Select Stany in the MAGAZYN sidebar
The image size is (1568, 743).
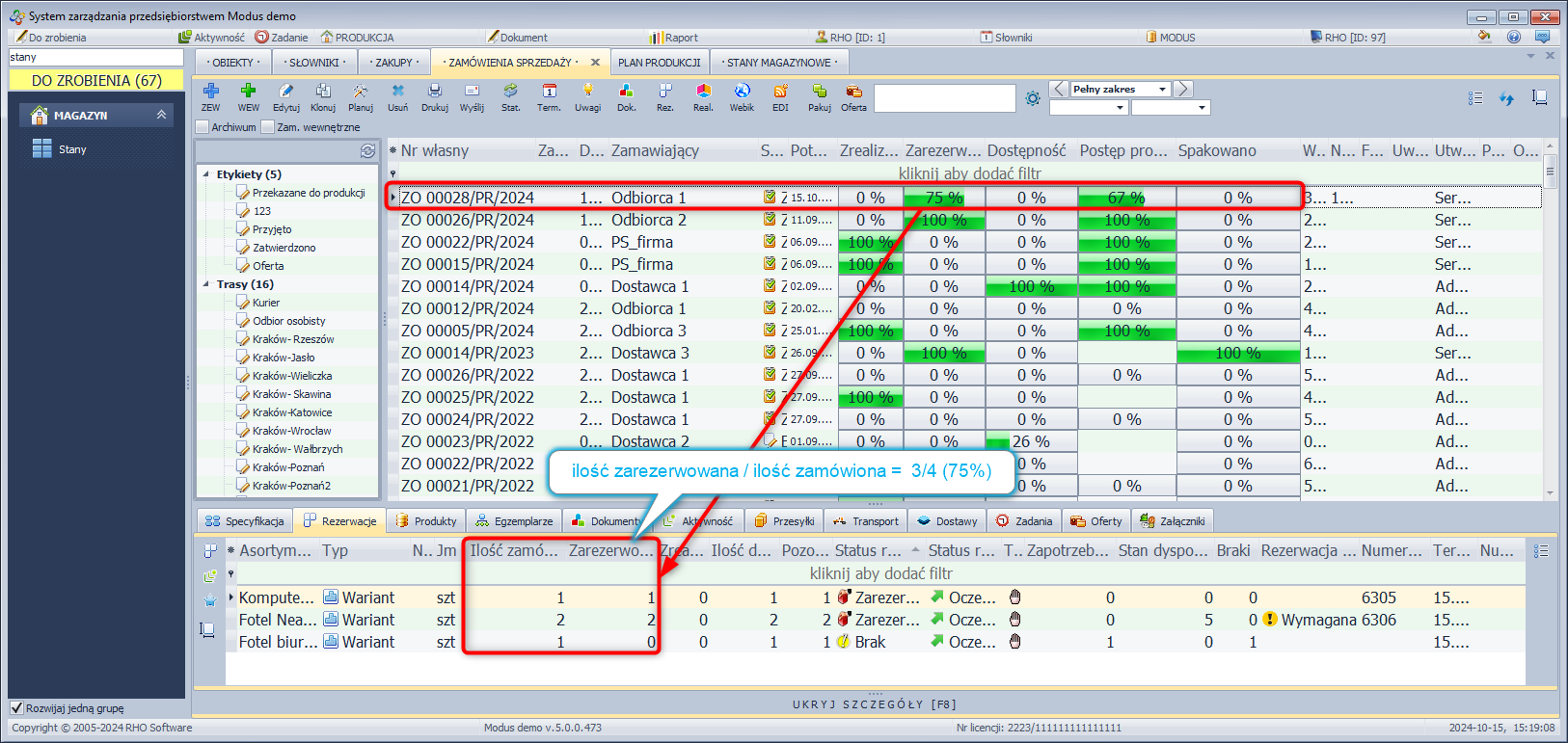pyautogui.click(x=71, y=149)
